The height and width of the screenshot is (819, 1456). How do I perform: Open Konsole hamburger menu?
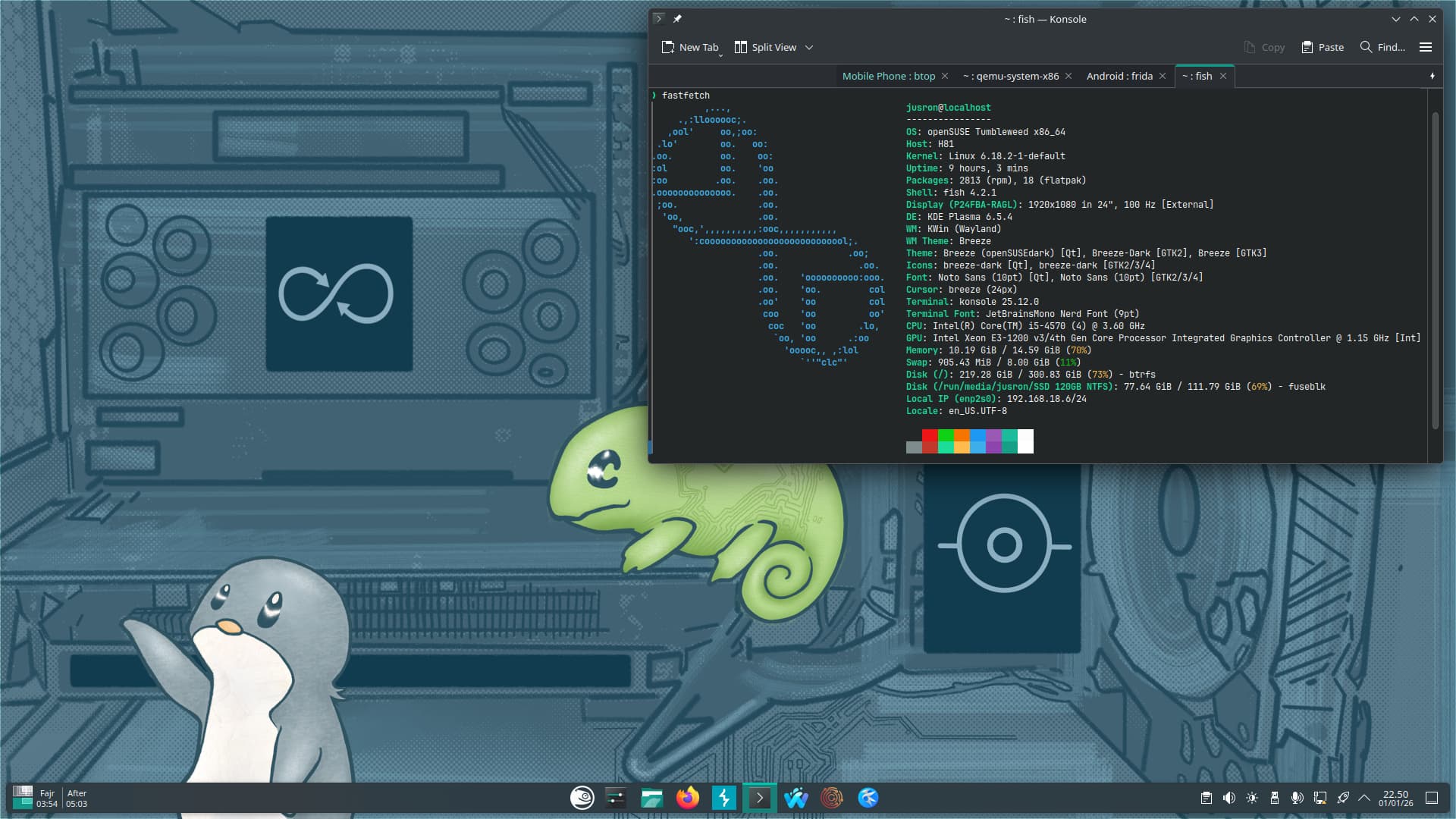[1426, 47]
